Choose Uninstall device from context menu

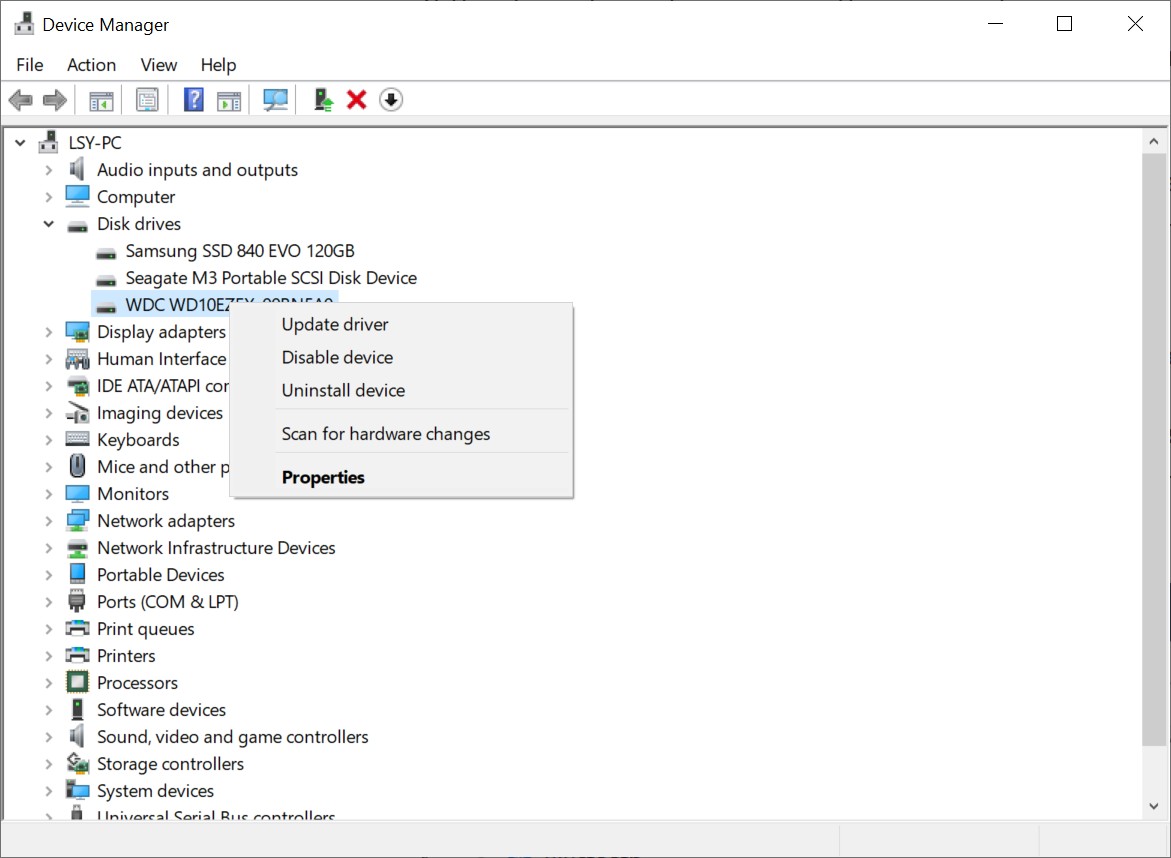pos(343,390)
